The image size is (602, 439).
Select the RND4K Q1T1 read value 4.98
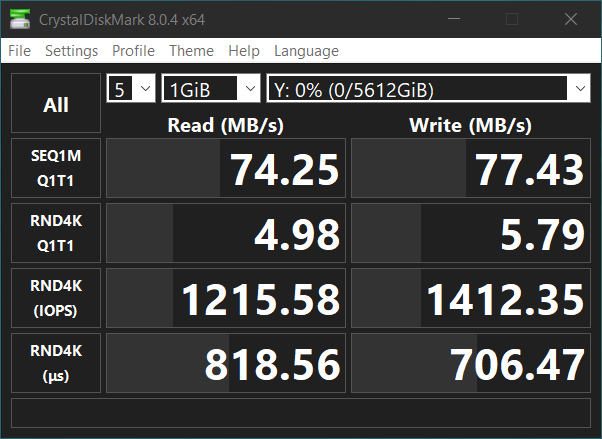(226, 233)
